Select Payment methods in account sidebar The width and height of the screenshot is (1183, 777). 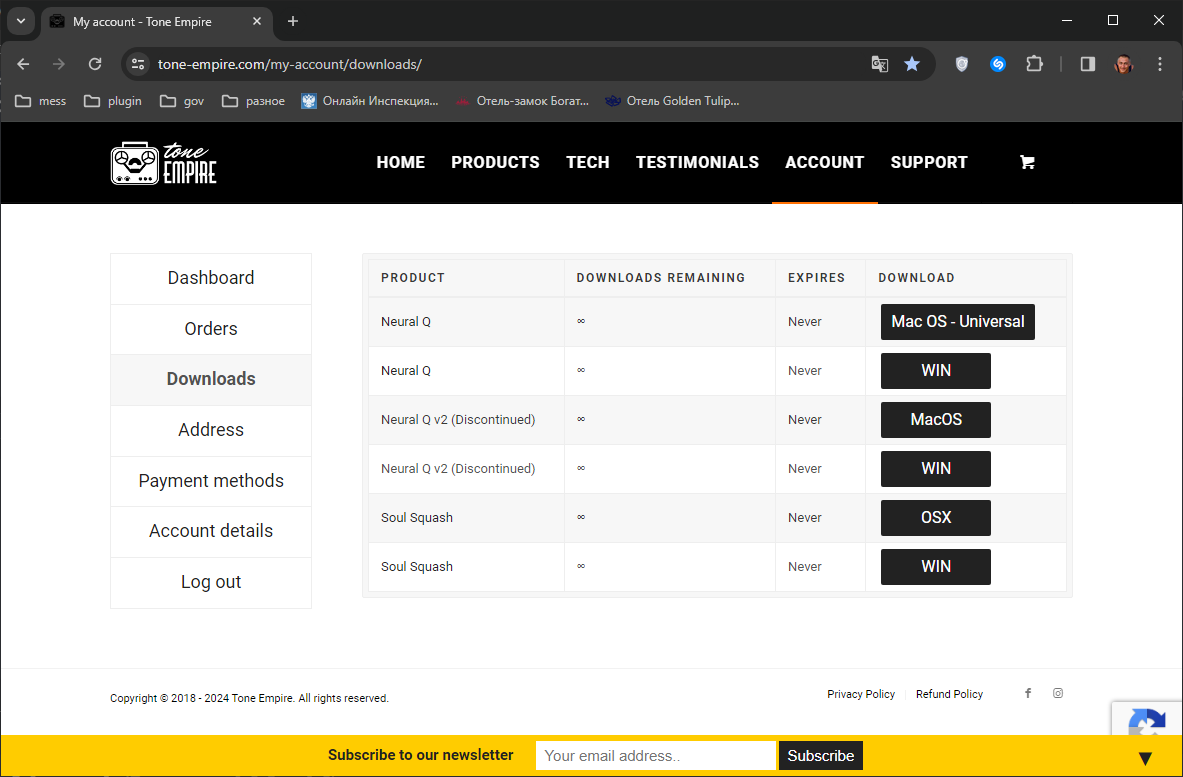click(211, 481)
